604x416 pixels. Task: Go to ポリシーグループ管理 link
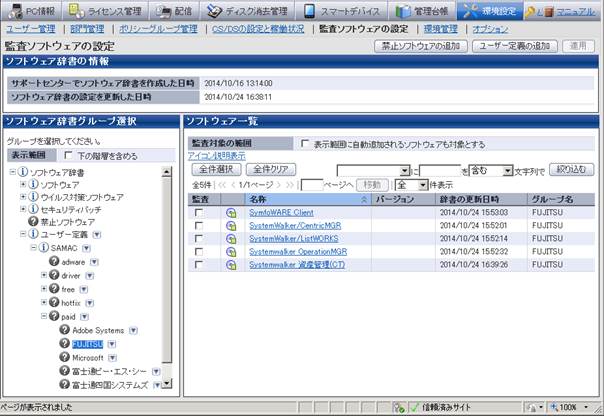pos(158,29)
